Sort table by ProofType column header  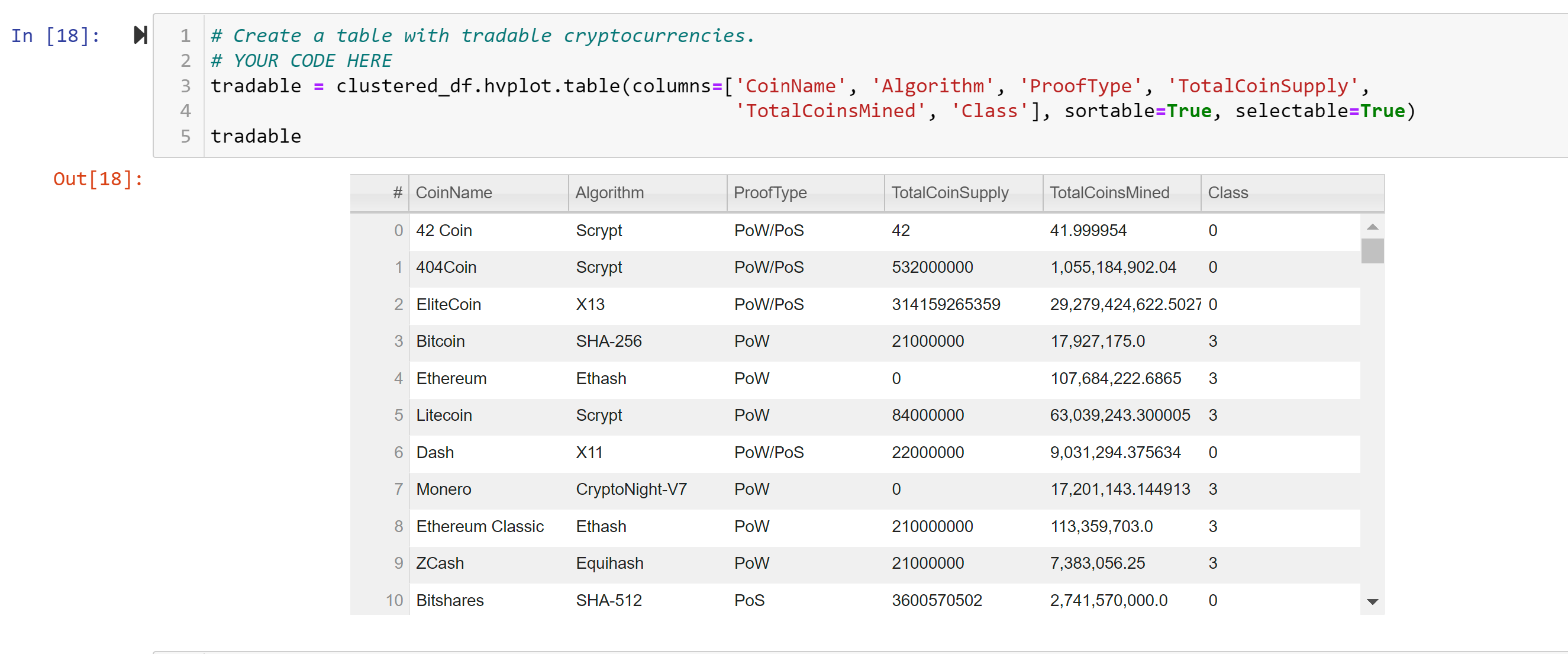[x=806, y=193]
